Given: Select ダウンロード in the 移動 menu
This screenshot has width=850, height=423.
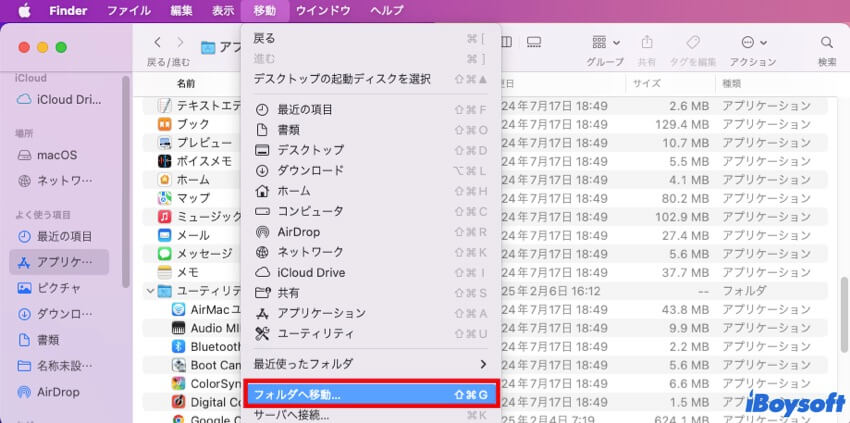Looking at the screenshot, I should (310, 170).
